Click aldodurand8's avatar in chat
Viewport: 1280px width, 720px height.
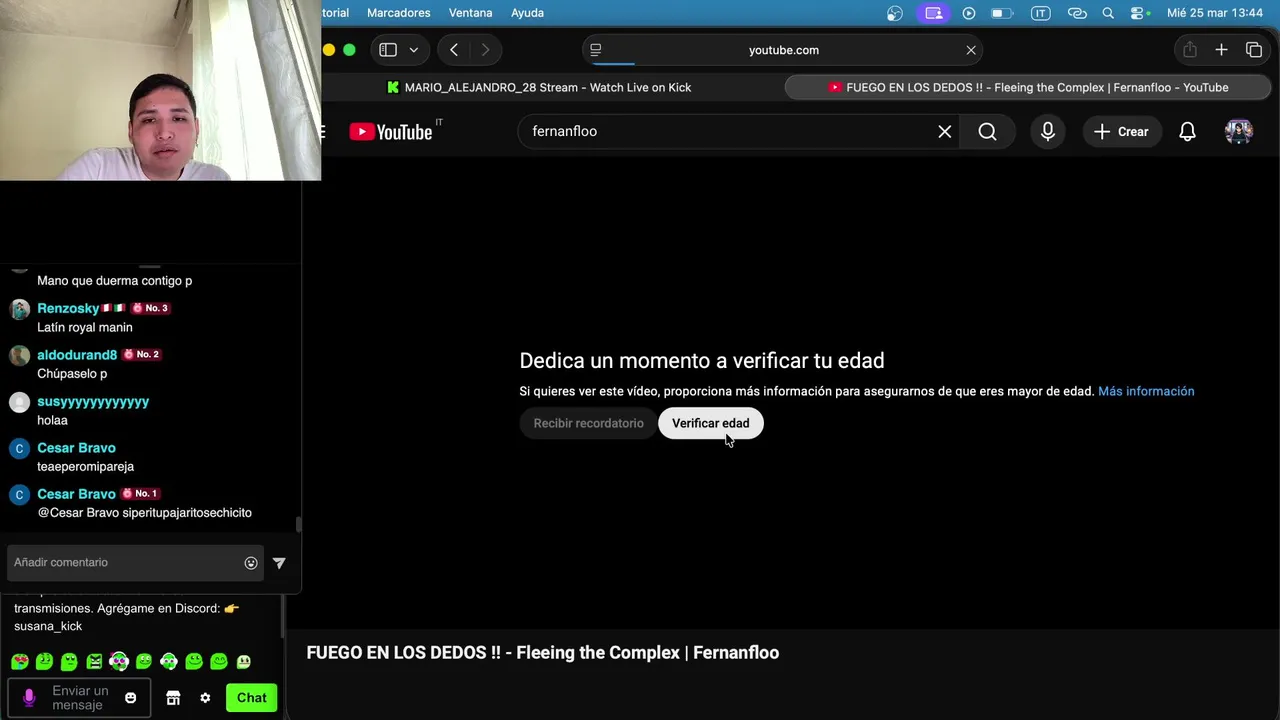(x=19, y=355)
